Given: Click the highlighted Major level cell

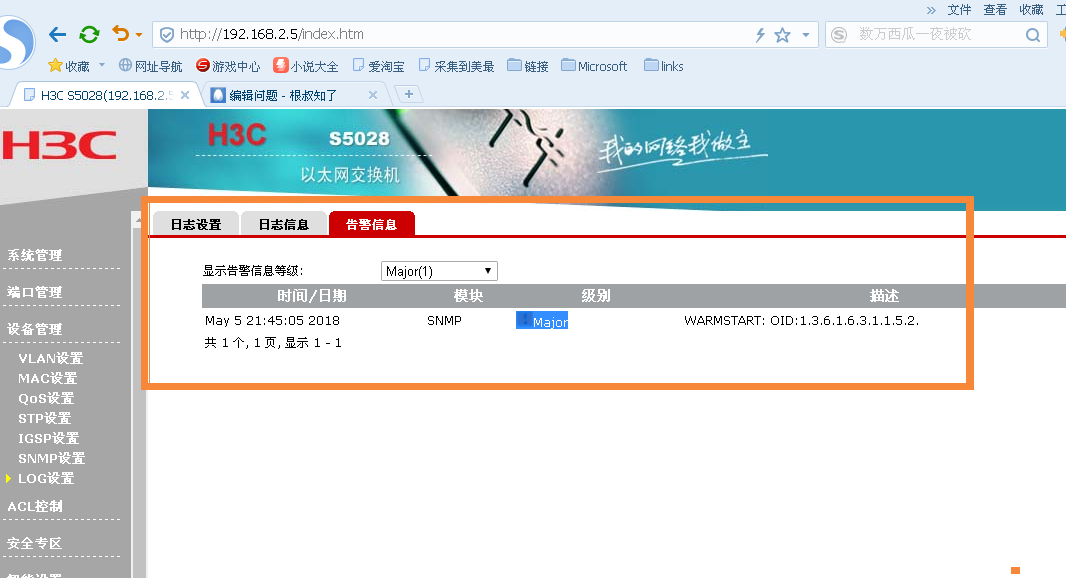Looking at the screenshot, I should point(542,320).
